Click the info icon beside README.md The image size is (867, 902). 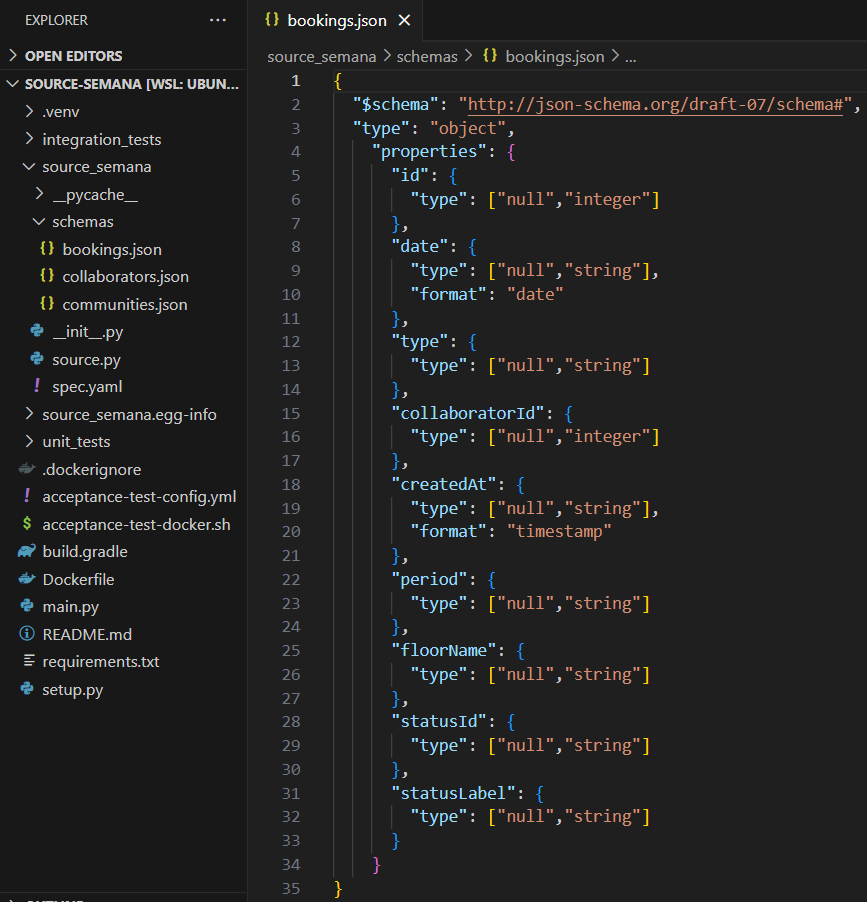(27, 634)
